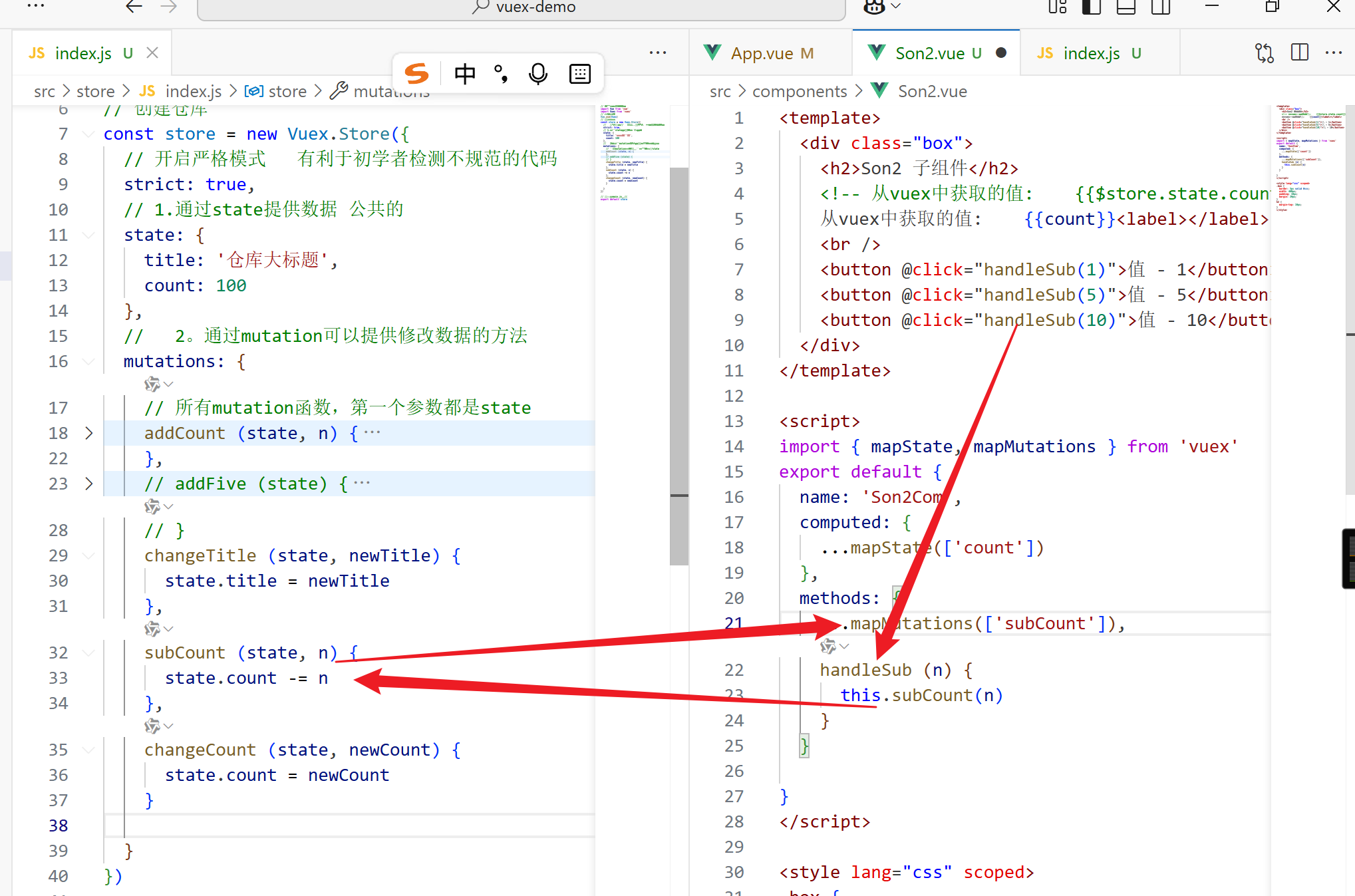The image size is (1355, 896).
Task: Toggle bottom panel visibility
Action: (1126, 7)
